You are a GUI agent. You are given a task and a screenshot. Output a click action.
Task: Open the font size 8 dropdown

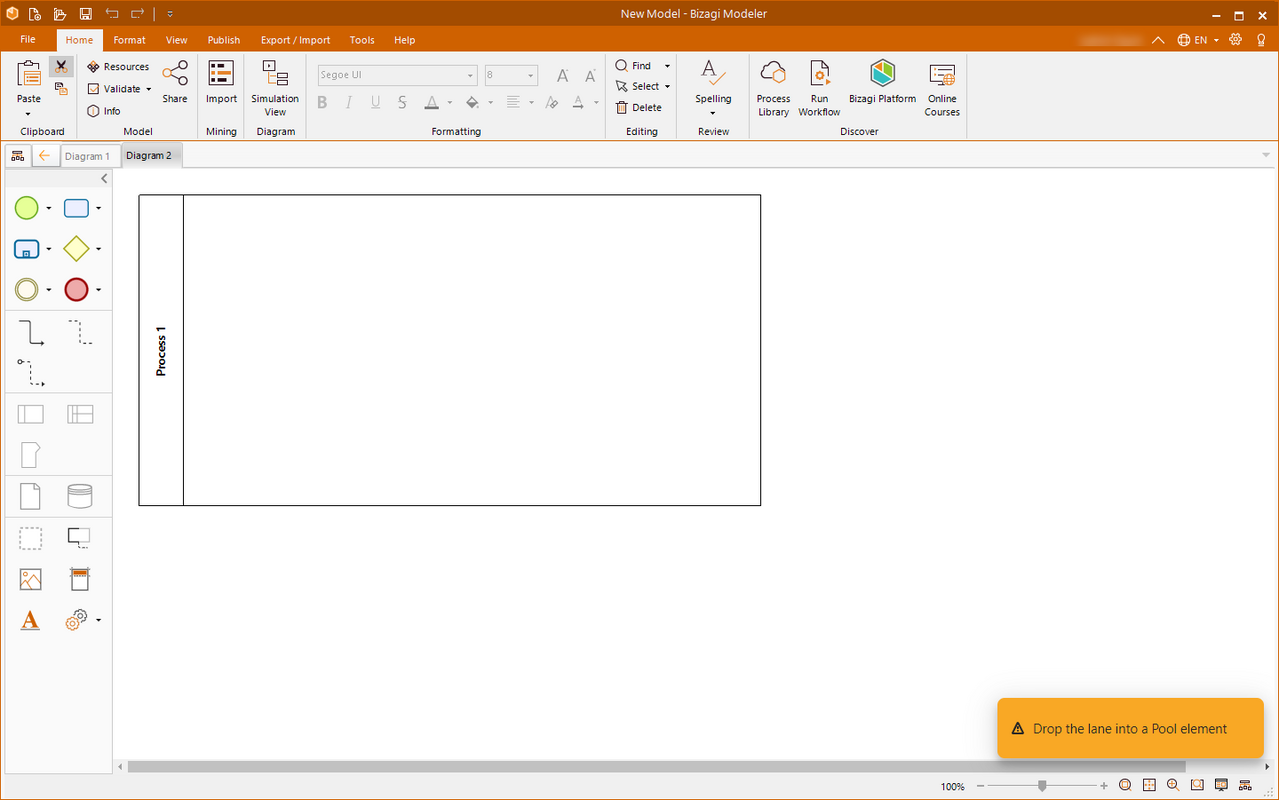(x=531, y=76)
